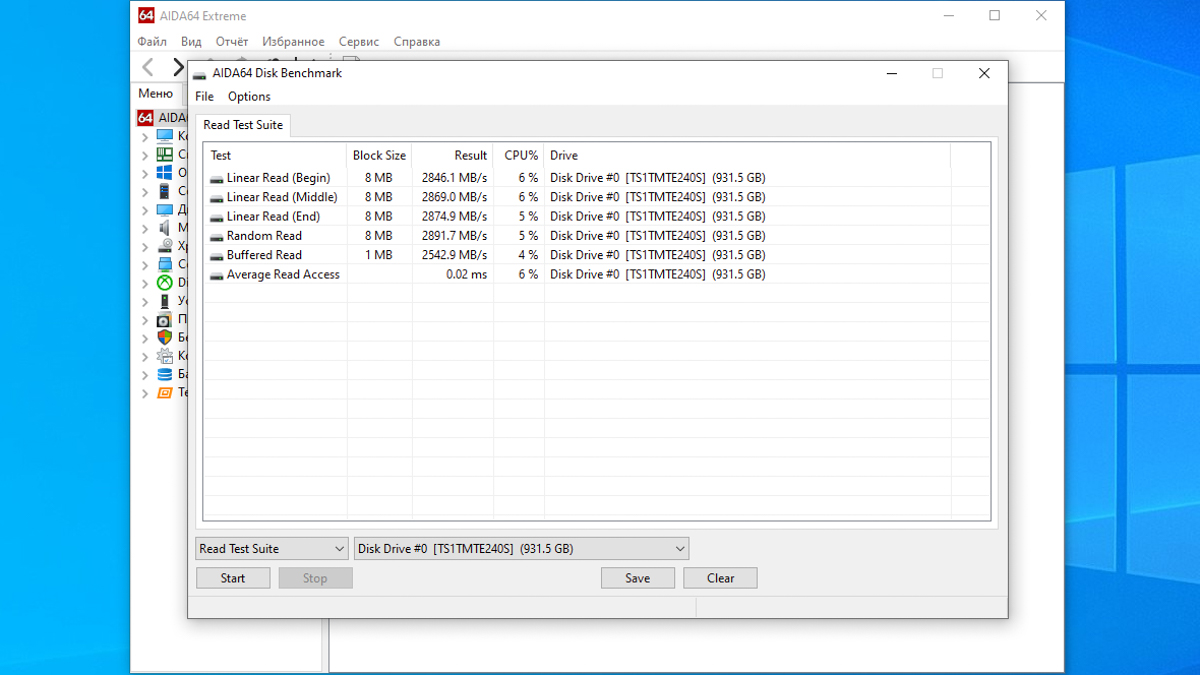Select the Server tower icon in the tree
1200x675 pixels.
click(165, 191)
